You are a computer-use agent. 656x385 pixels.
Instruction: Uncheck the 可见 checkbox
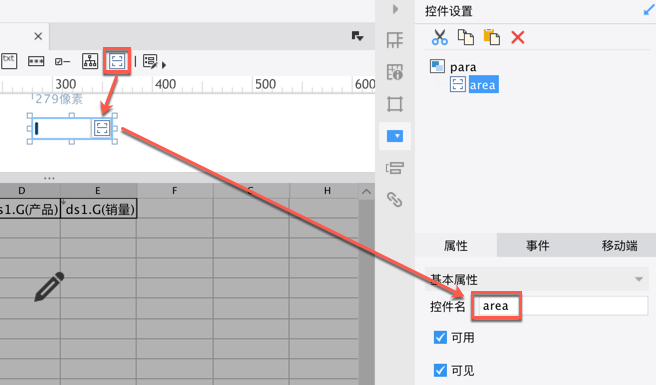tap(440, 370)
